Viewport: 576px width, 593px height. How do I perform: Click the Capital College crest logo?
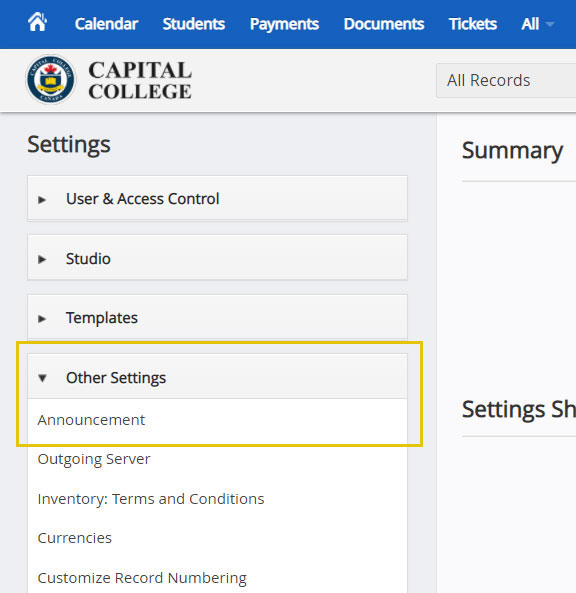point(51,79)
